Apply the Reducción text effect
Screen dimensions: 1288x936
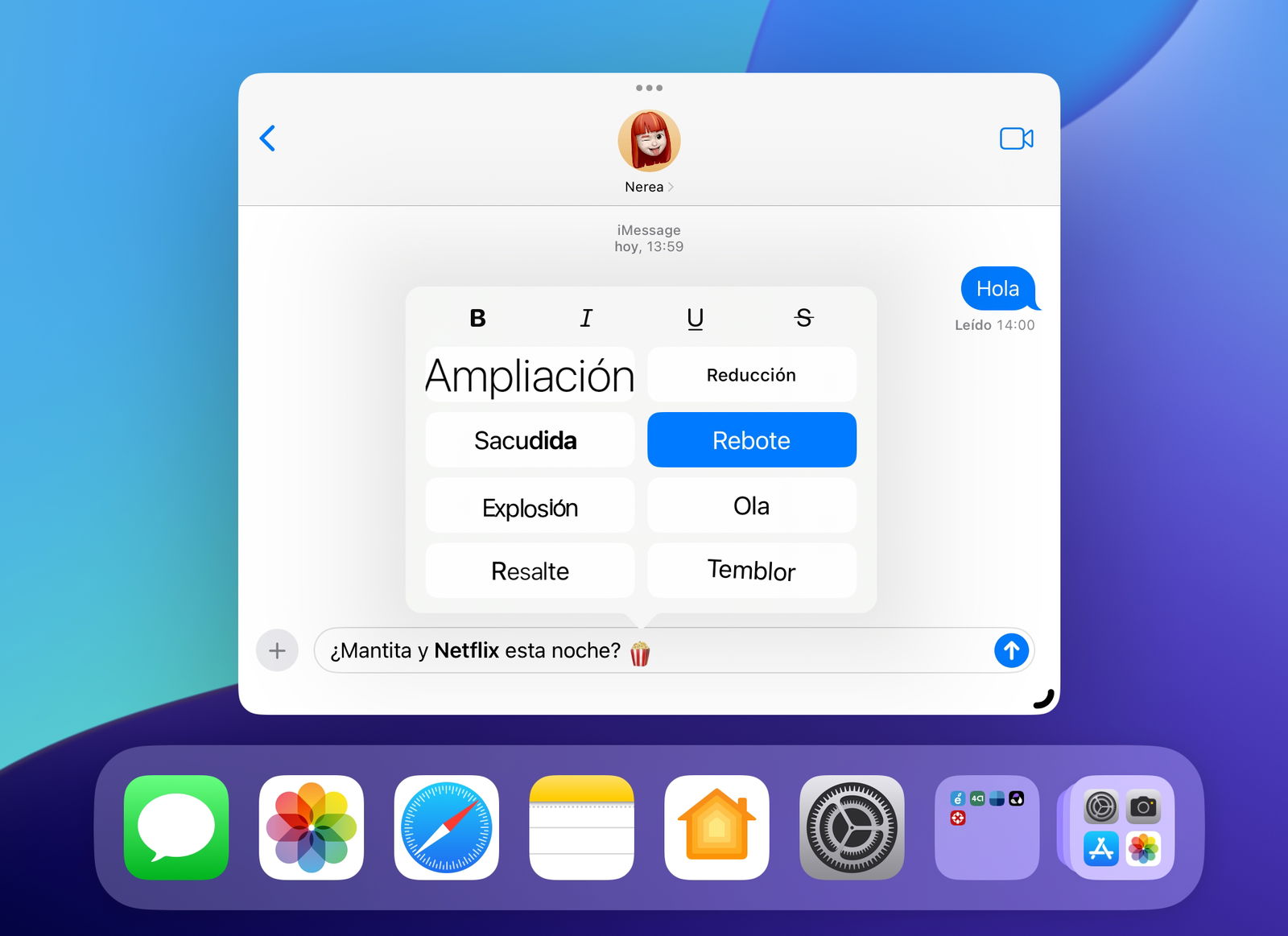[x=752, y=375]
